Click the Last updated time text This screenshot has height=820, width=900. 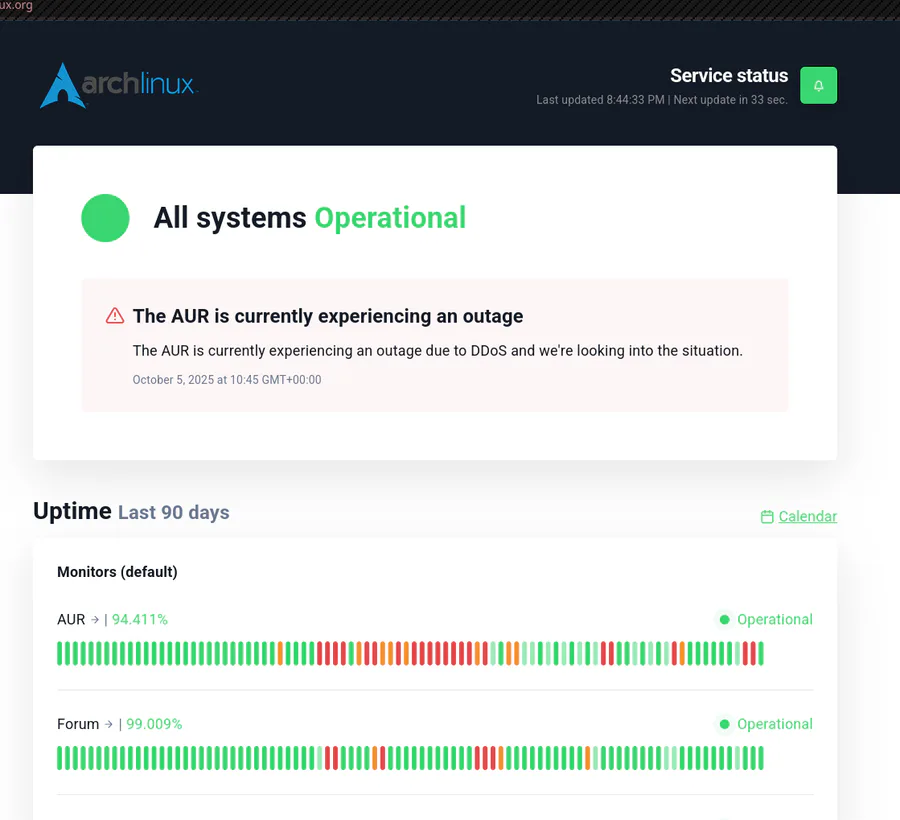coord(602,100)
